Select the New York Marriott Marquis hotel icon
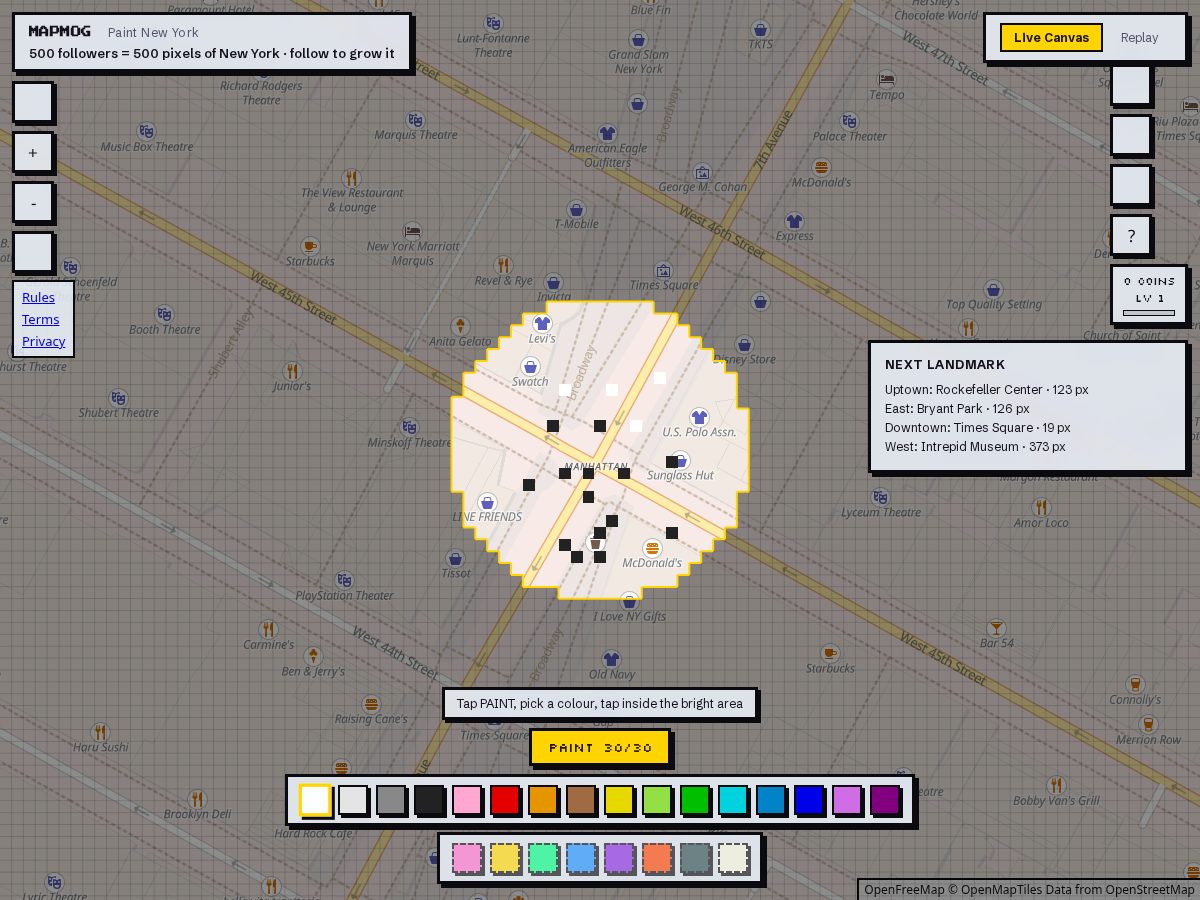 click(x=412, y=231)
